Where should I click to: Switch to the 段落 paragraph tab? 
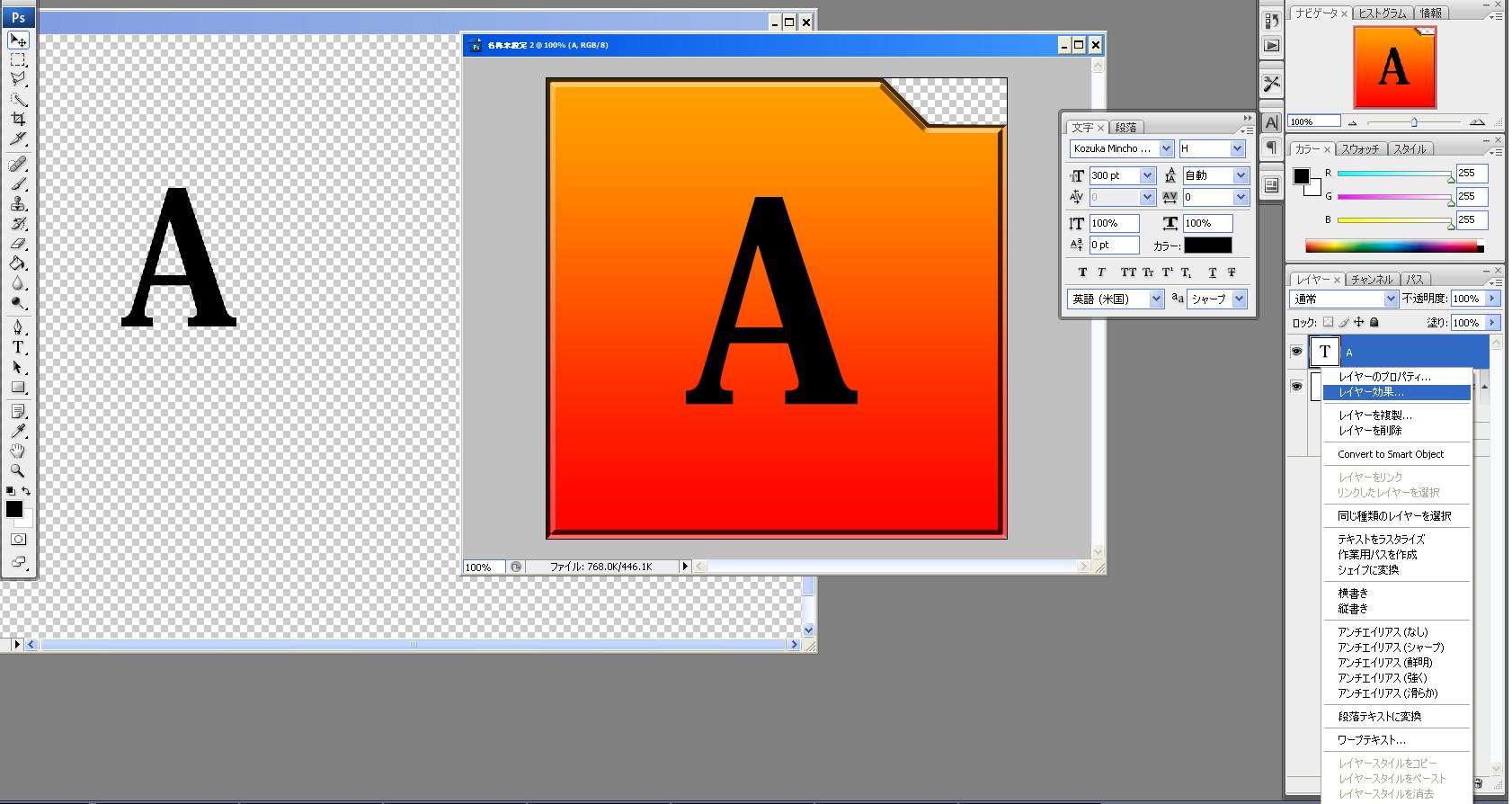(1126, 128)
